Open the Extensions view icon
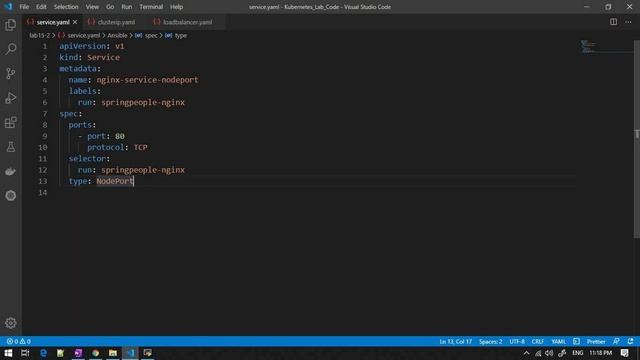The image size is (640, 360). [x=11, y=122]
